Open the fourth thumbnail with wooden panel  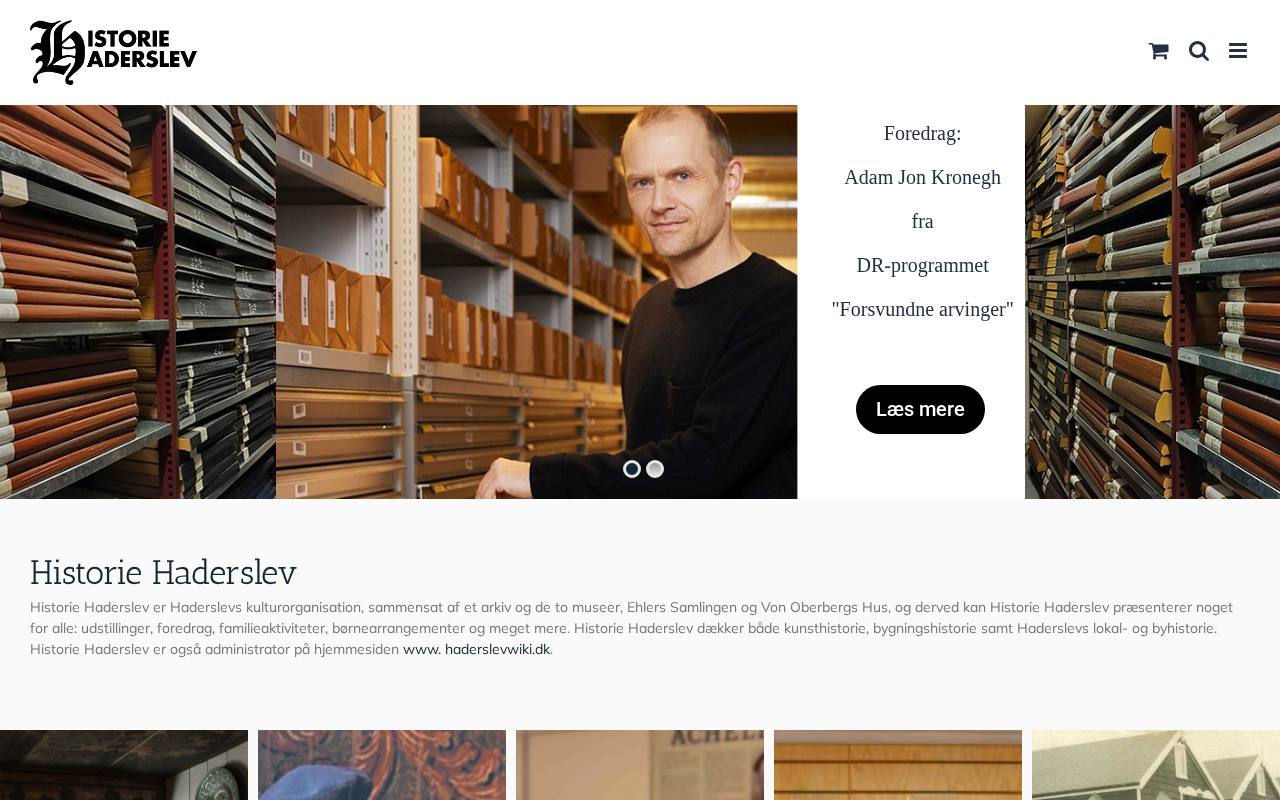tap(898, 765)
